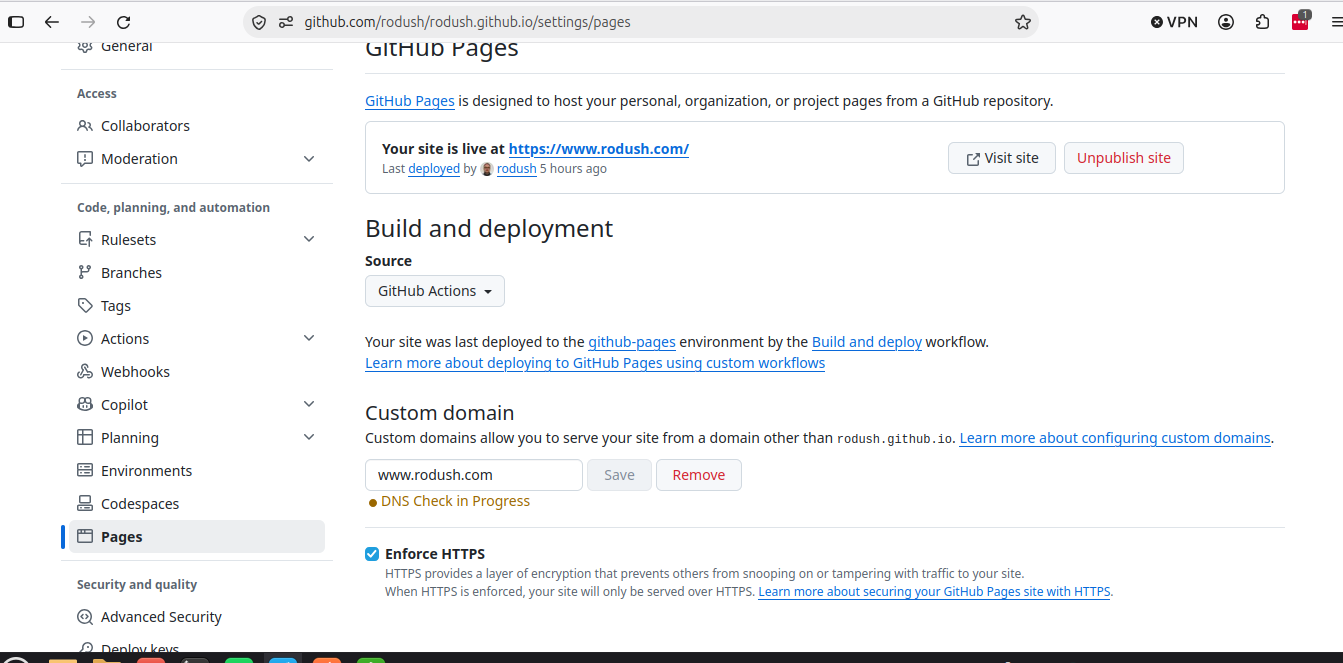Open the extensions puzzle icon

tap(1263, 22)
